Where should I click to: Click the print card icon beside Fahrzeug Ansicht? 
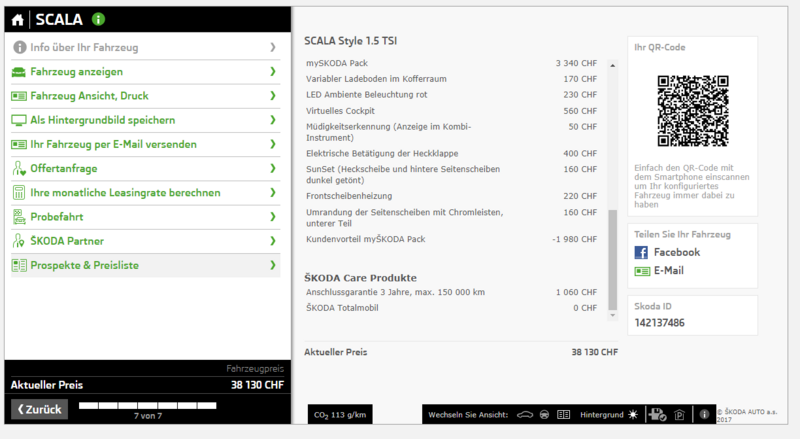coord(19,96)
